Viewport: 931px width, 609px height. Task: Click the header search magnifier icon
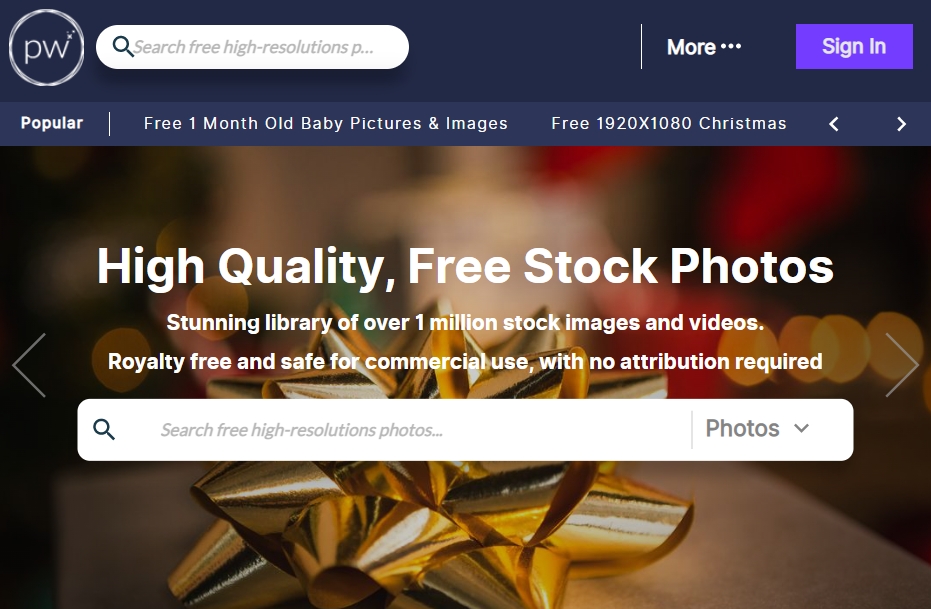click(123, 46)
